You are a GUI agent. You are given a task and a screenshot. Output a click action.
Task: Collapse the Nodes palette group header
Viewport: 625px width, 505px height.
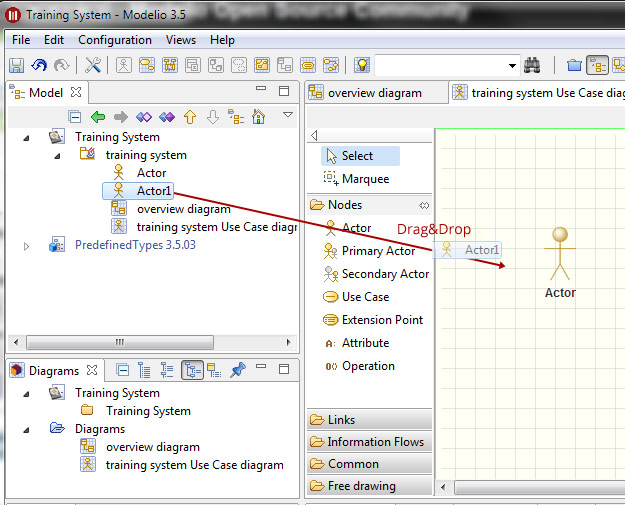(x=369, y=205)
